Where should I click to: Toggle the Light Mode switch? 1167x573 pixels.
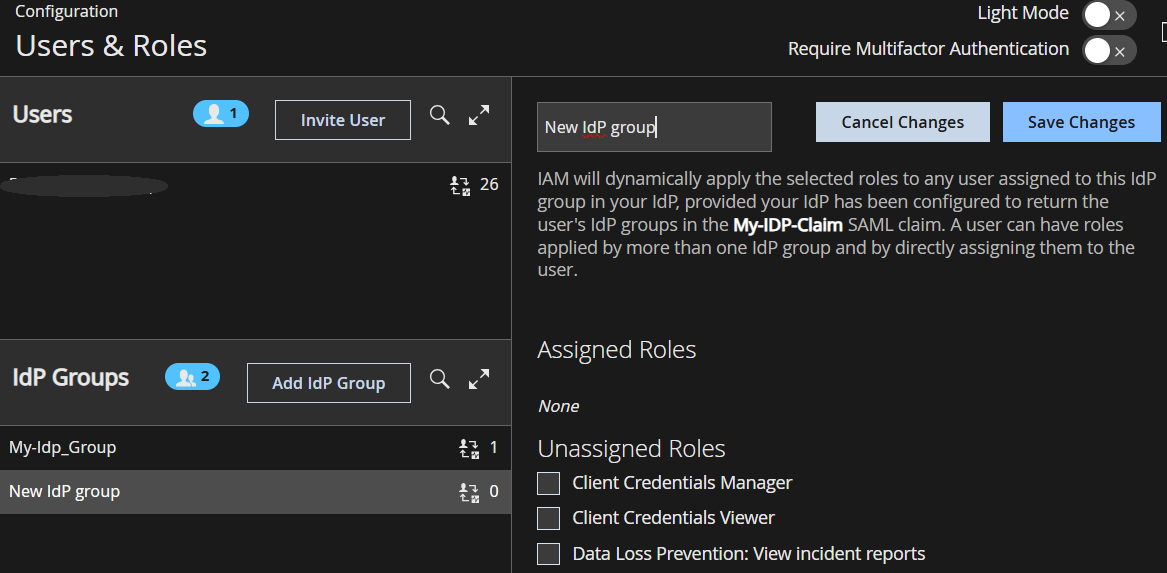click(1109, 15)
